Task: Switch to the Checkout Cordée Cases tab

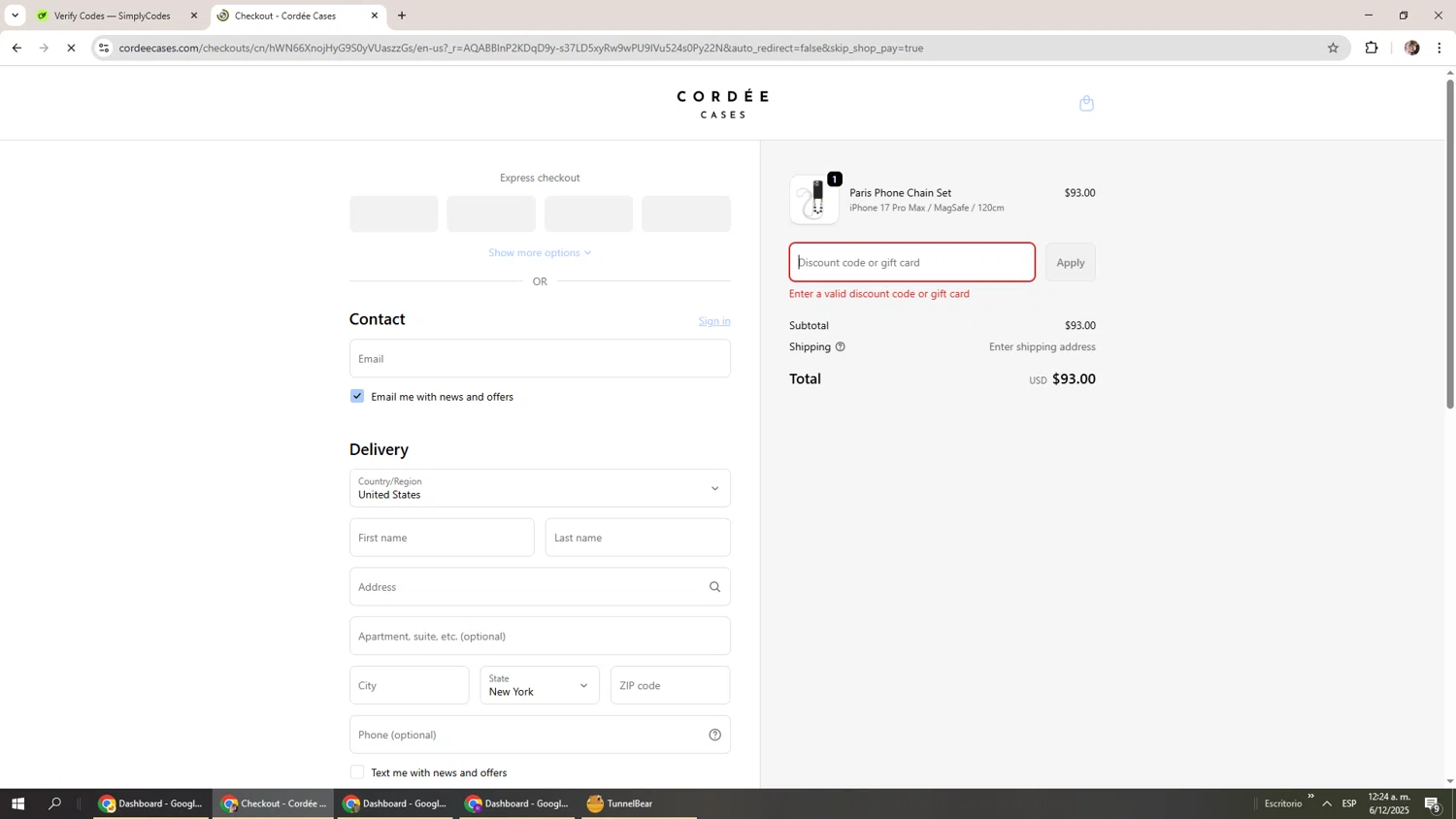Action: [298, 16]
